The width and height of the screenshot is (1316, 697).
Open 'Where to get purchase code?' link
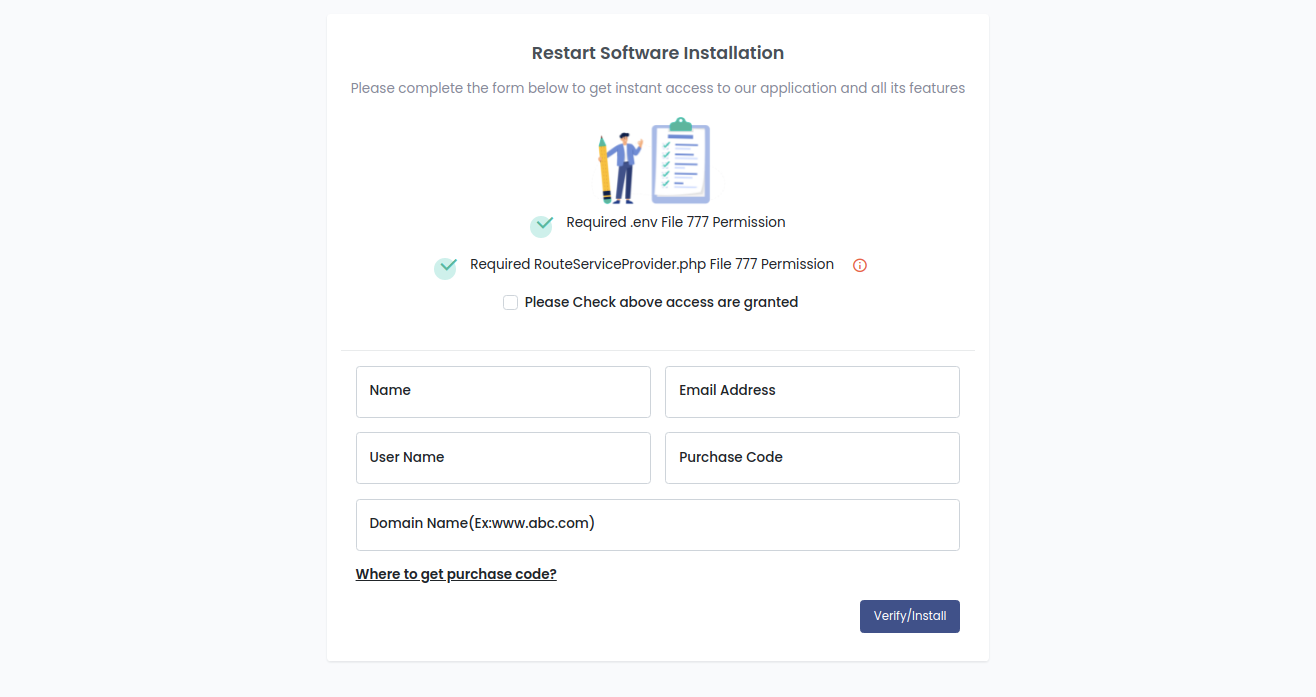[456, 574]
